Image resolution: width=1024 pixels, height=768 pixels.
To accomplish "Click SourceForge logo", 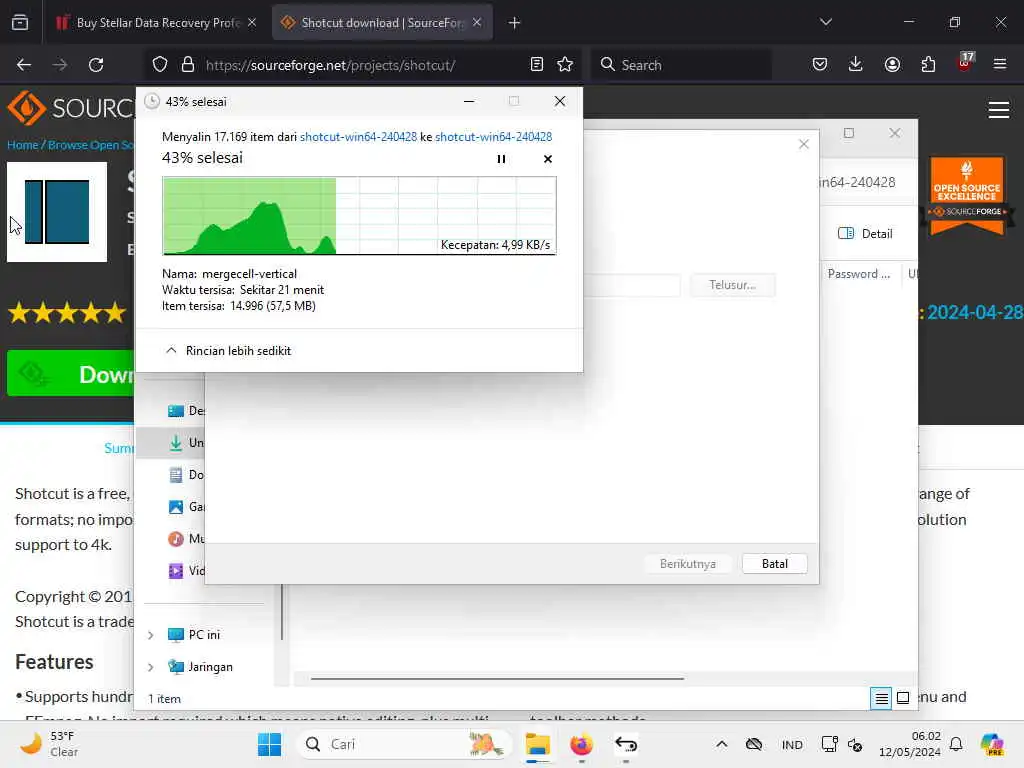I will tap(71, 108).
